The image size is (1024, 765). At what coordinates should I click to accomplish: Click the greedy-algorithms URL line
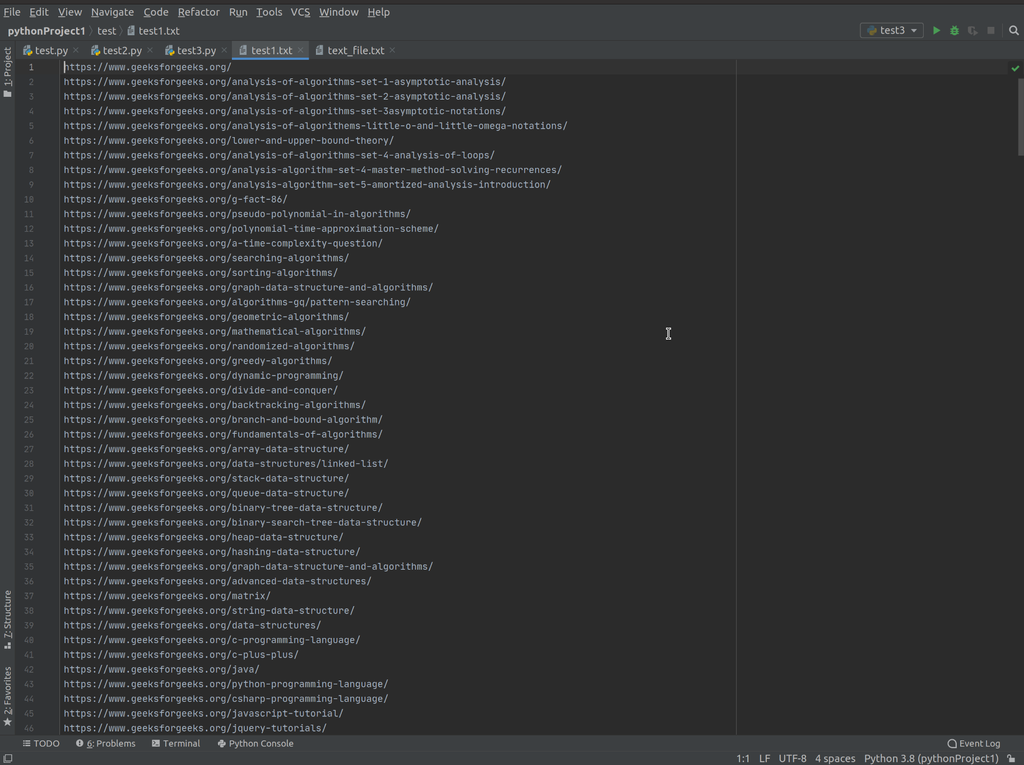pos(198,361)
